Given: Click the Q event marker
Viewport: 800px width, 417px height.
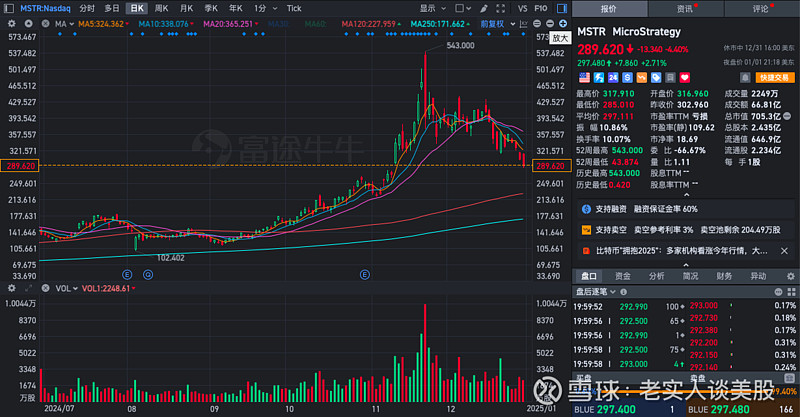Looking at the screenshot, I should coord(148,275).
